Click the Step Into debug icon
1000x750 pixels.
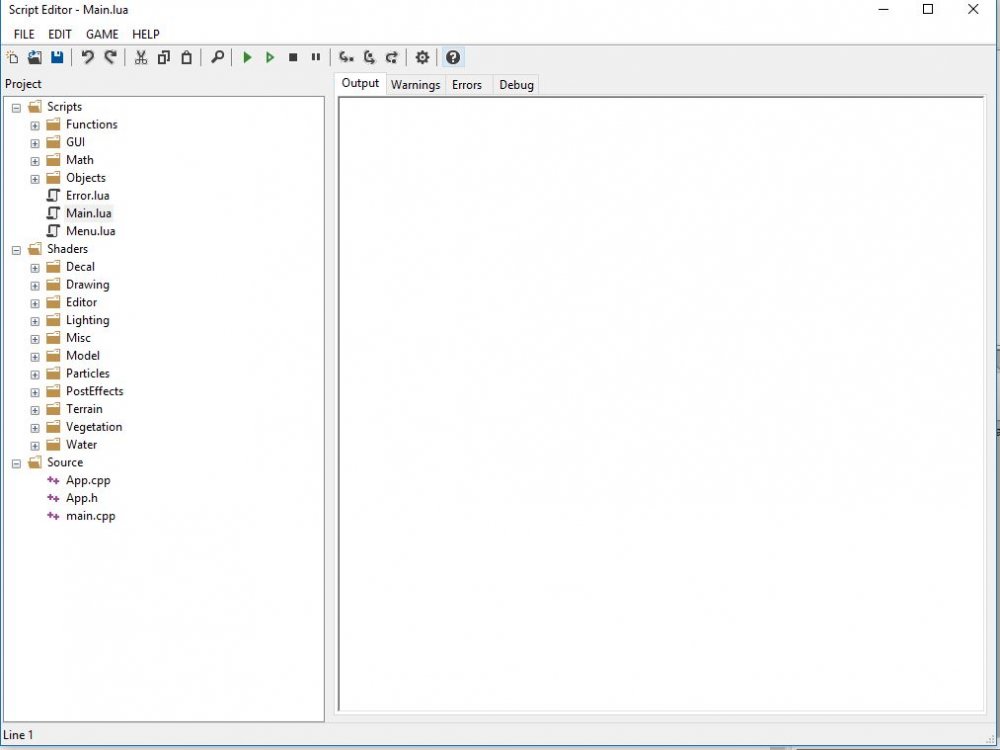click(346, 57)
